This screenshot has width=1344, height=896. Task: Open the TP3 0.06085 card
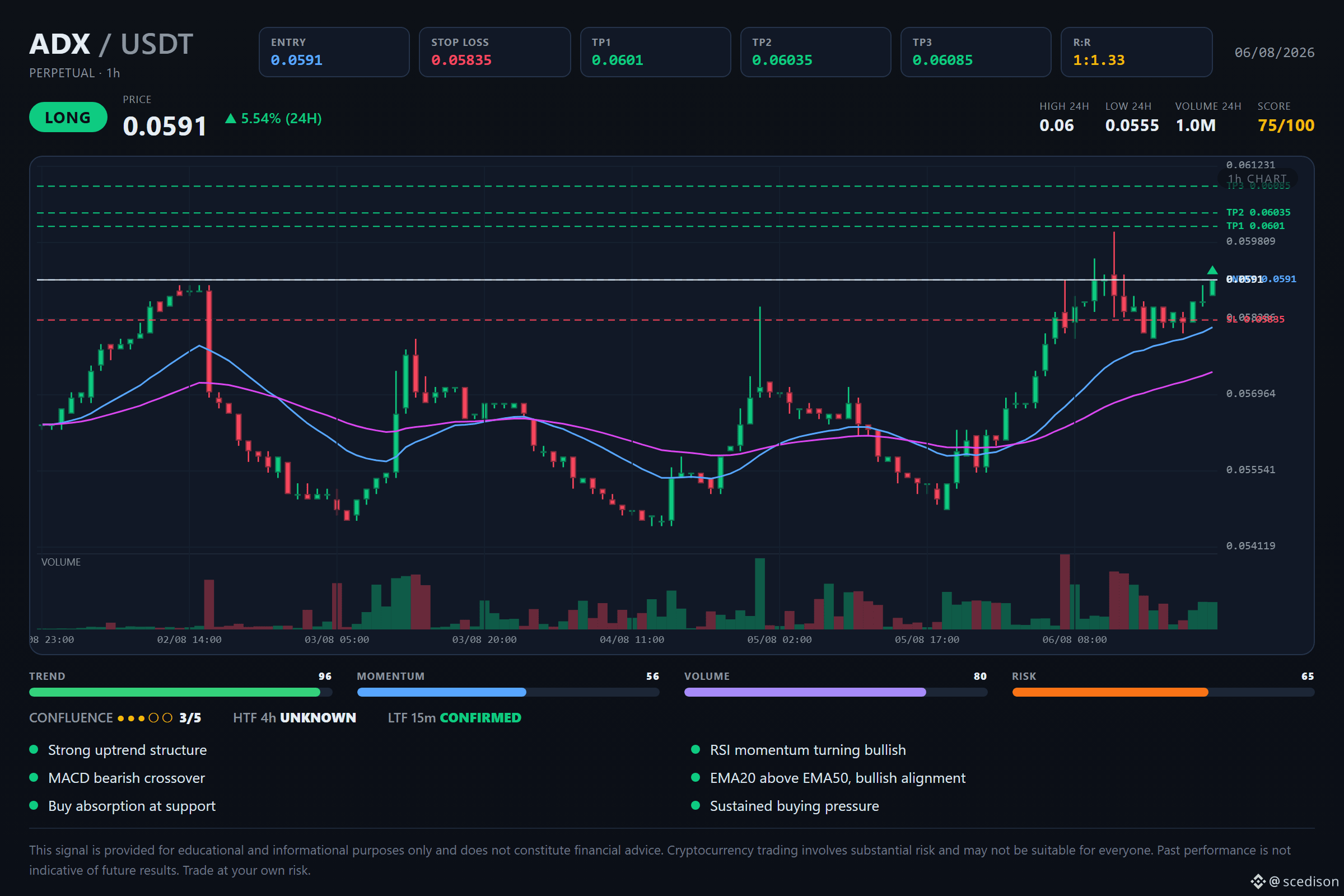pos(976,52)
